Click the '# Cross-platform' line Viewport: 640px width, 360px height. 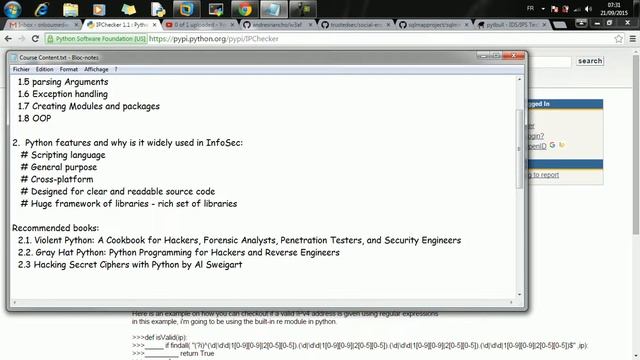click(x=57, y=179)
